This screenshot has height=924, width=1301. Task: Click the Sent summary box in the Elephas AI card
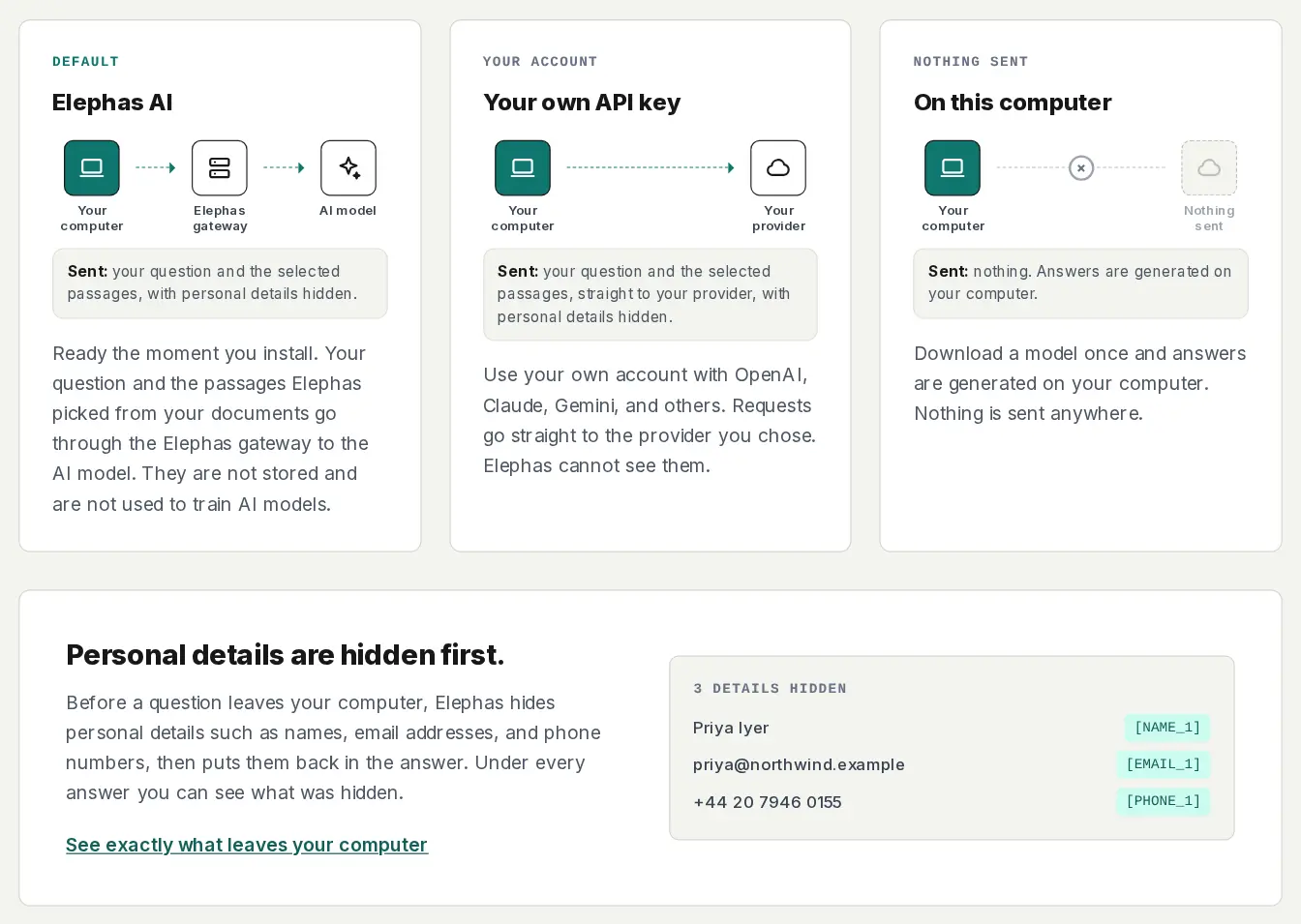coord(220,283)
